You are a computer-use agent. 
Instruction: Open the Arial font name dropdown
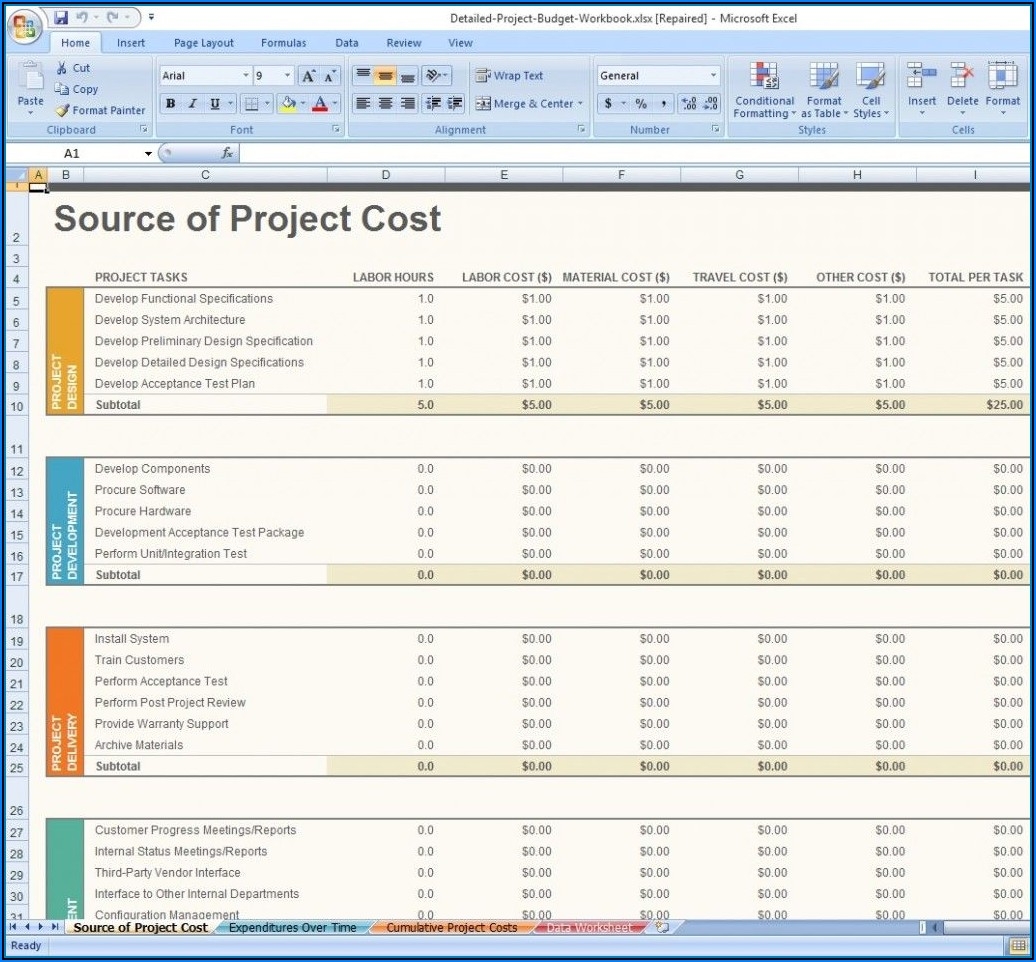click(x=246, y=76)
